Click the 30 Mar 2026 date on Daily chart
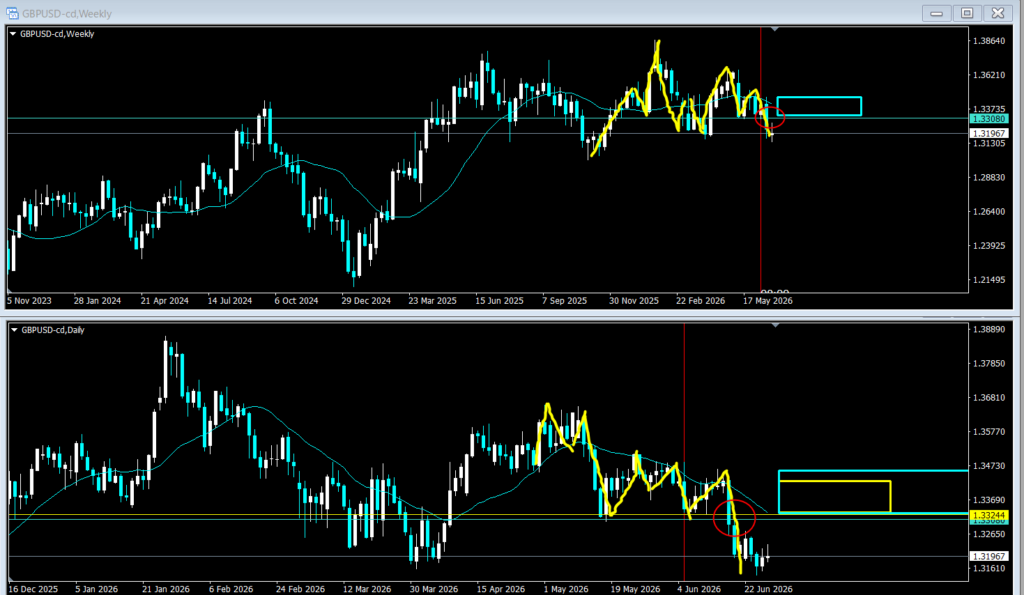 434,589
